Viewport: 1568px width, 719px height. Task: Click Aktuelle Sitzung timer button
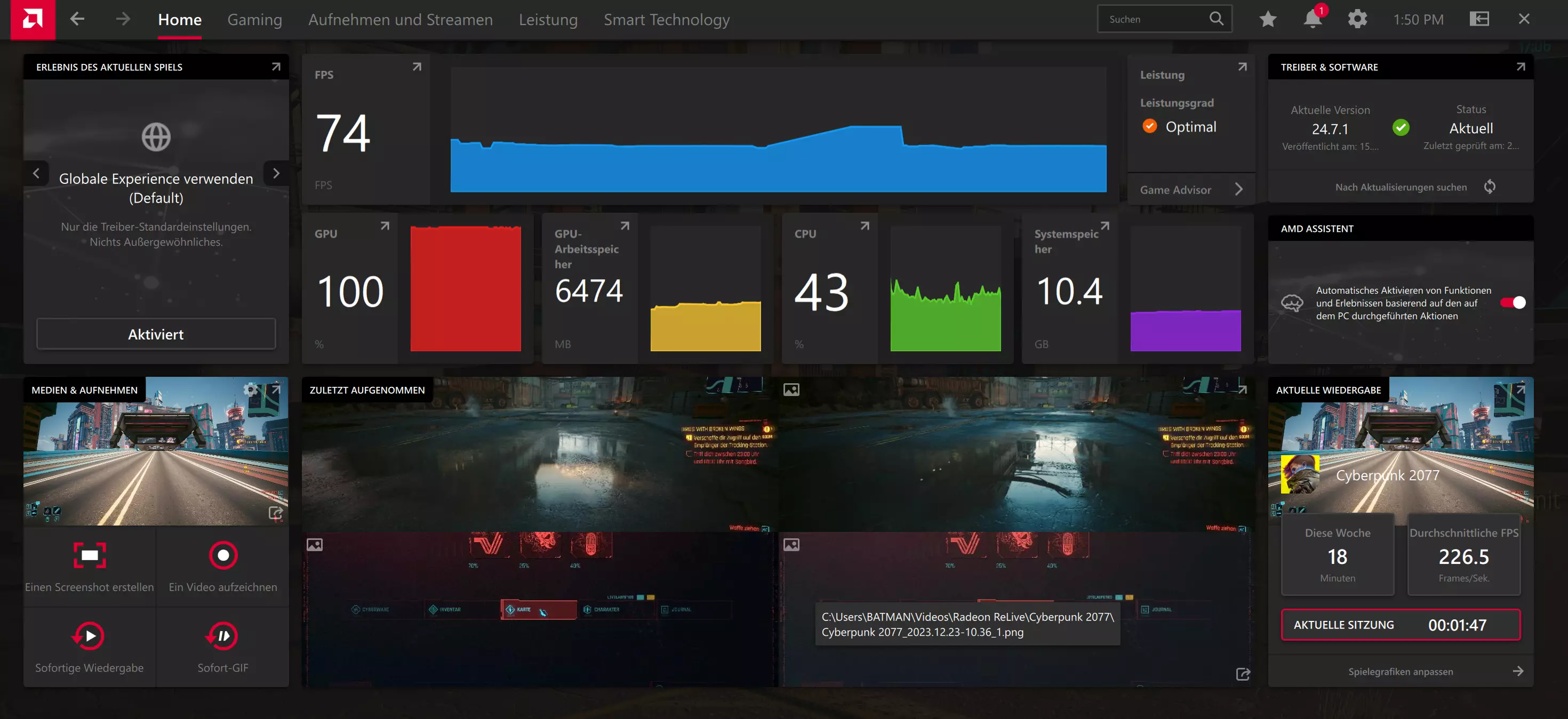pos(1400,625)
